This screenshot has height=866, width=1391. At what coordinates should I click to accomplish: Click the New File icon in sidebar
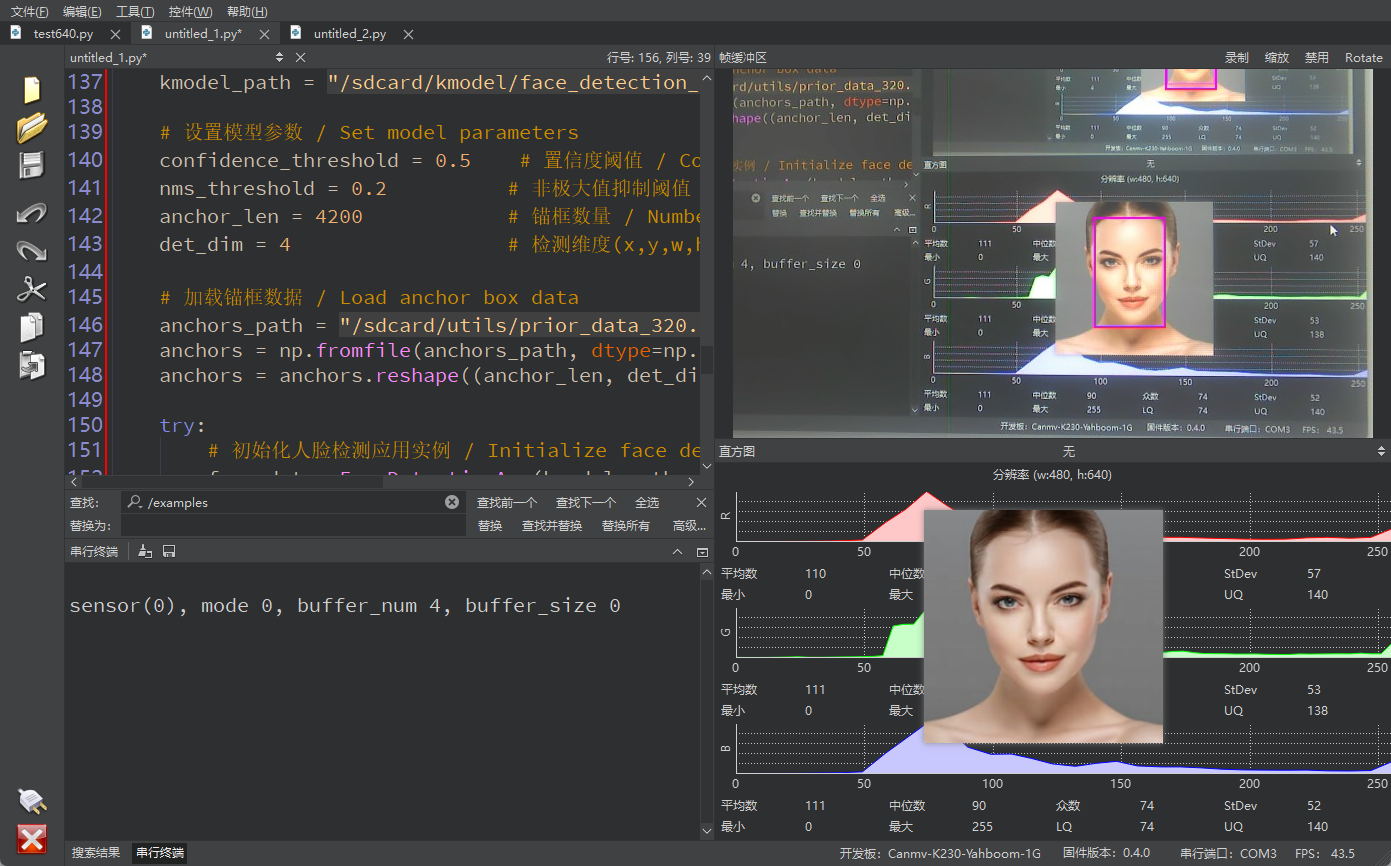pos(32,90)
